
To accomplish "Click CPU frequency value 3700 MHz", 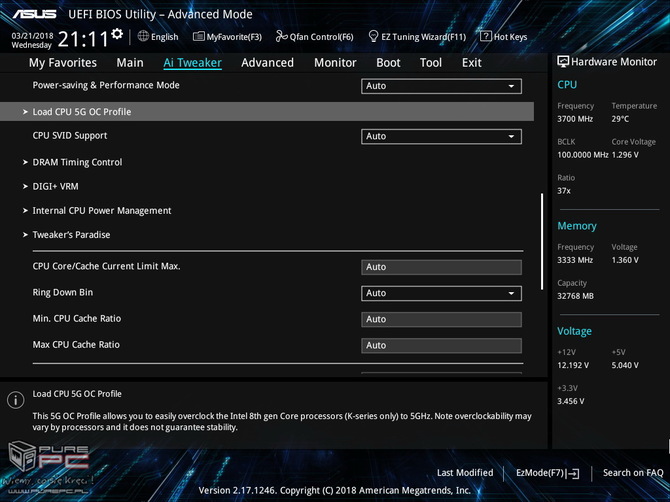I will click(x=575, y=119).
